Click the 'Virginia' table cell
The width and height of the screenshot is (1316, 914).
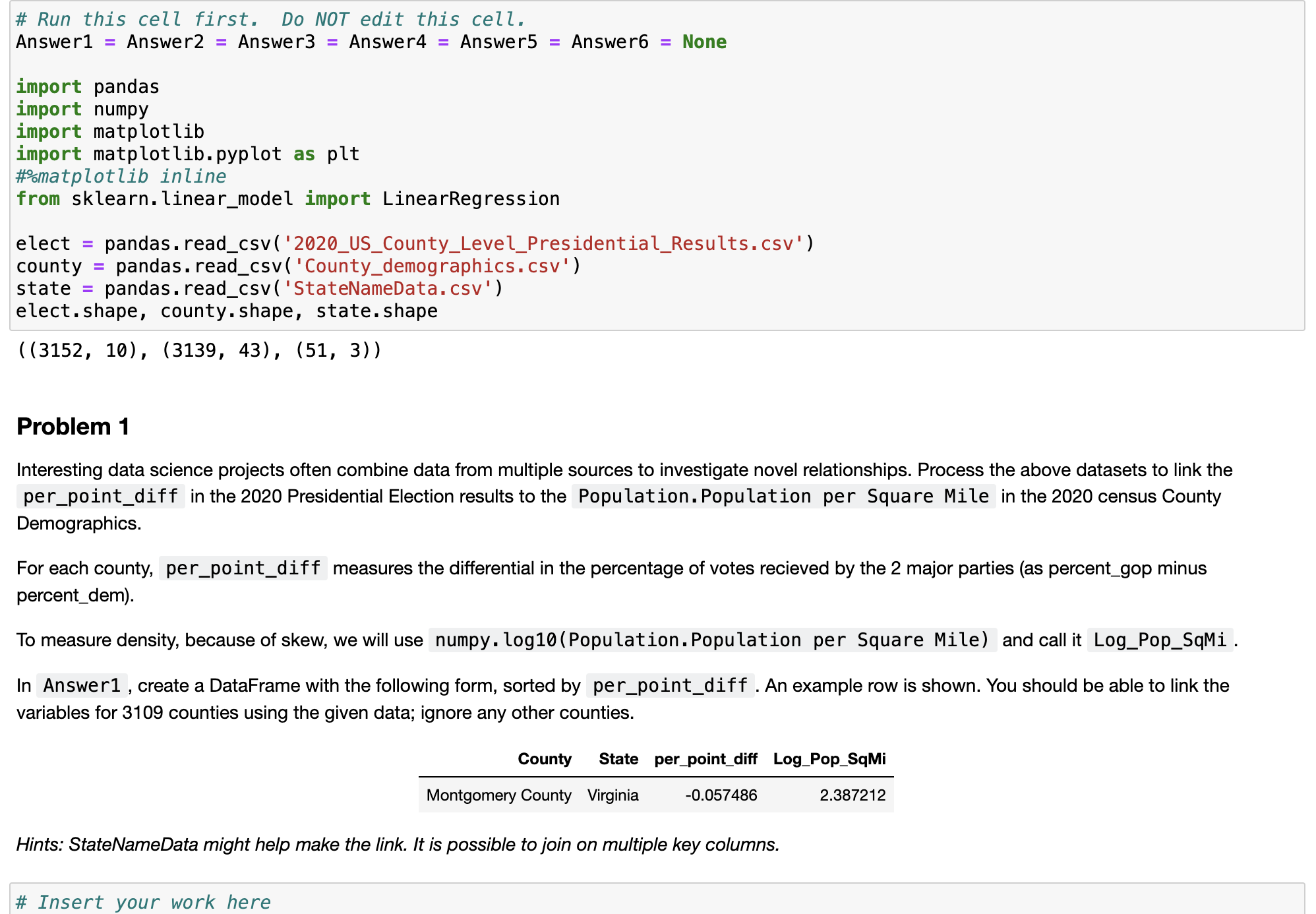[x=613, y=795]
